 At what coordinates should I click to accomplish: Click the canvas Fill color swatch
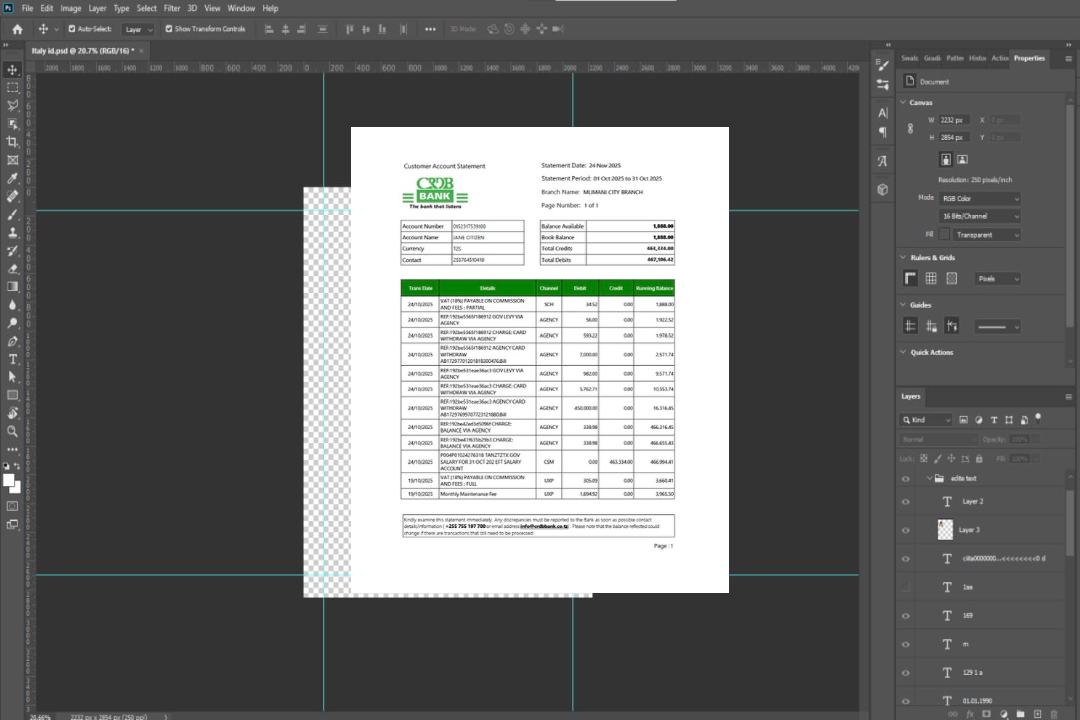(944, 235)
